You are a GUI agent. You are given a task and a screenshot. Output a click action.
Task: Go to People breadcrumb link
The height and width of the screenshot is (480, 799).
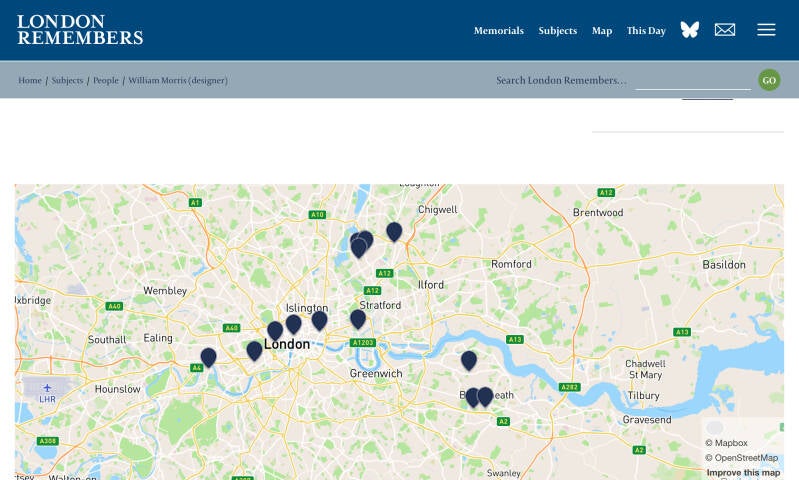[x=105, y=80]
